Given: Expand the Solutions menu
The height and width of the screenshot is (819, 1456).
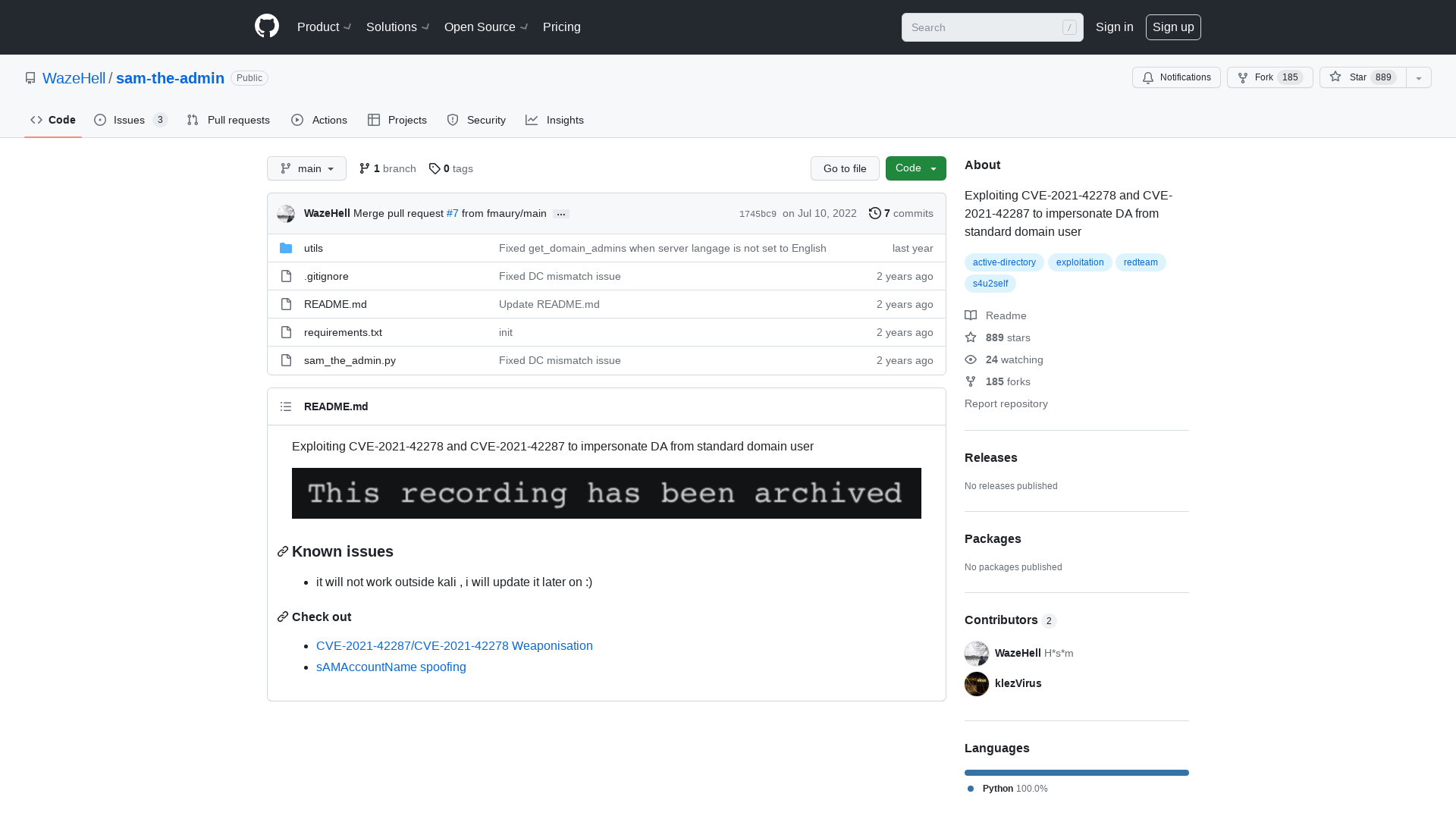Looking at the screenshot, I should 398,27.
